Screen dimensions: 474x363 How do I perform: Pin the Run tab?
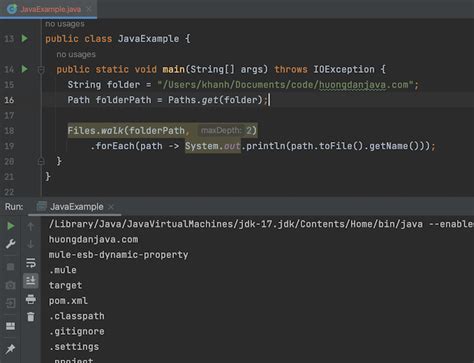(10, 349)
